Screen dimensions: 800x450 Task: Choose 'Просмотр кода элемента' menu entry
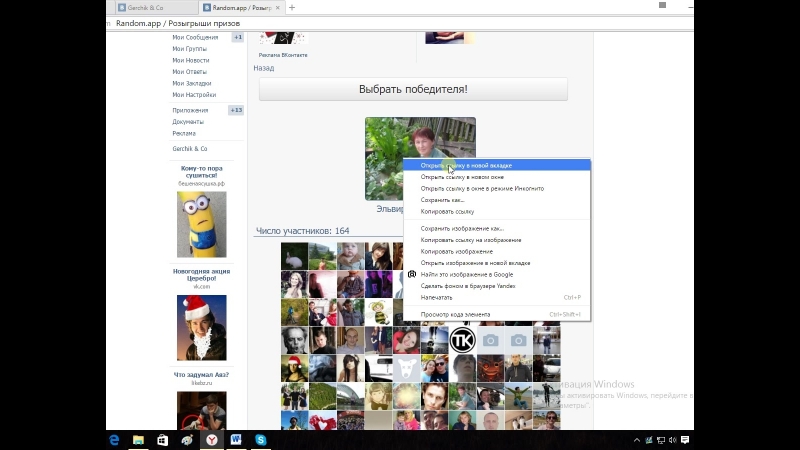455,314
